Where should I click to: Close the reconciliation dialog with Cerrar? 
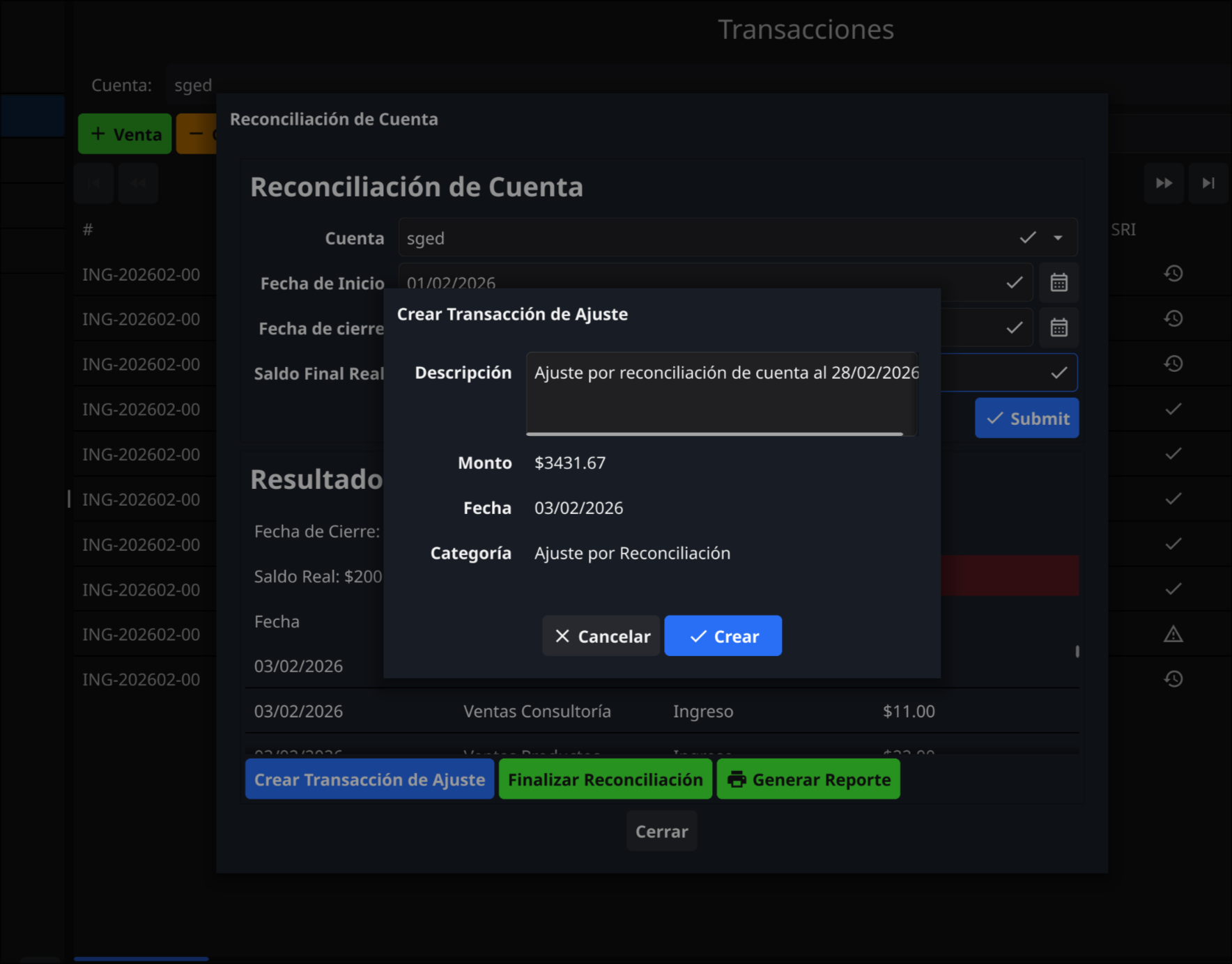tap(661, 831)
